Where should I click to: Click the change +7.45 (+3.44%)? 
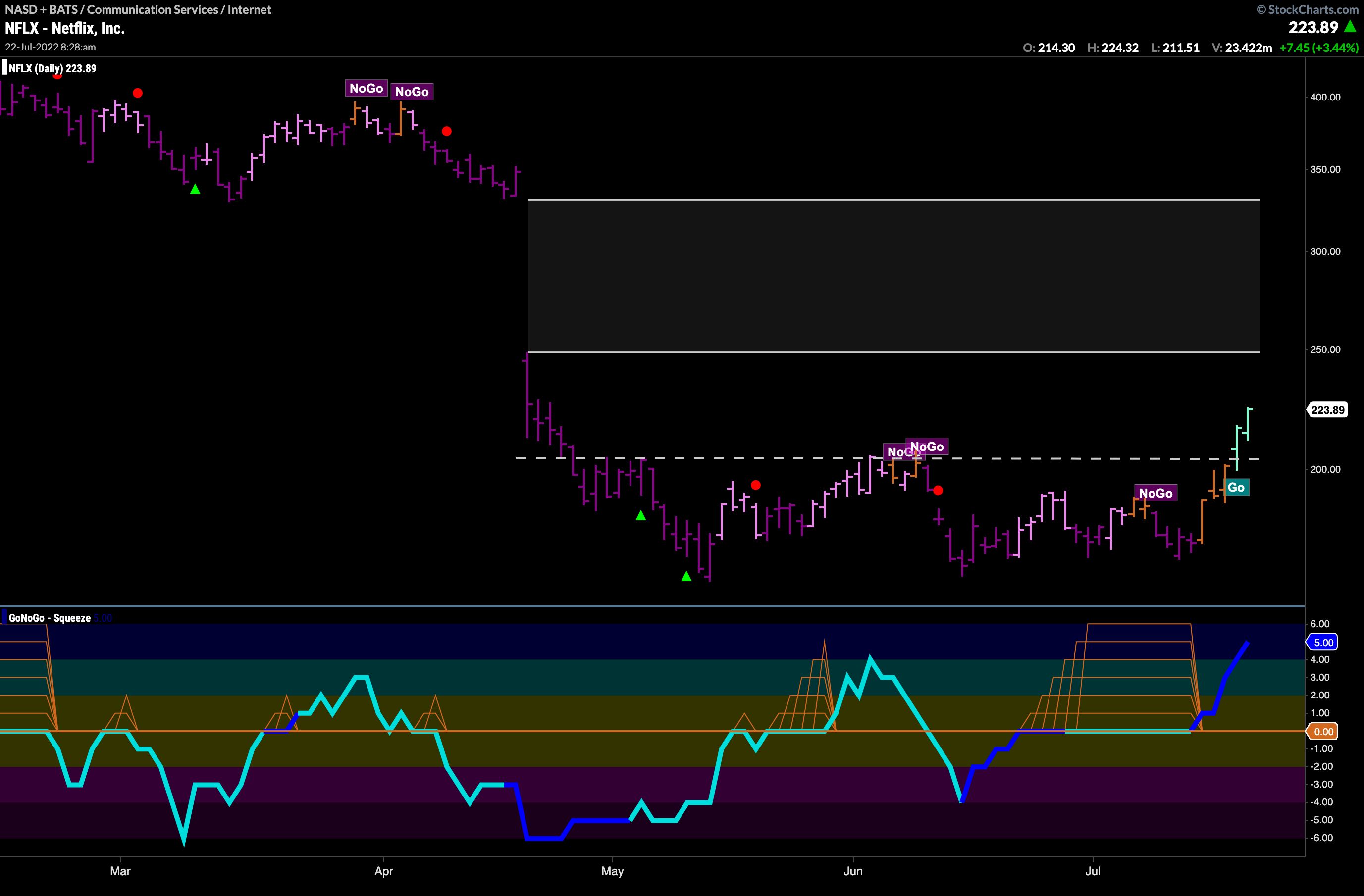coord(1319,48)
